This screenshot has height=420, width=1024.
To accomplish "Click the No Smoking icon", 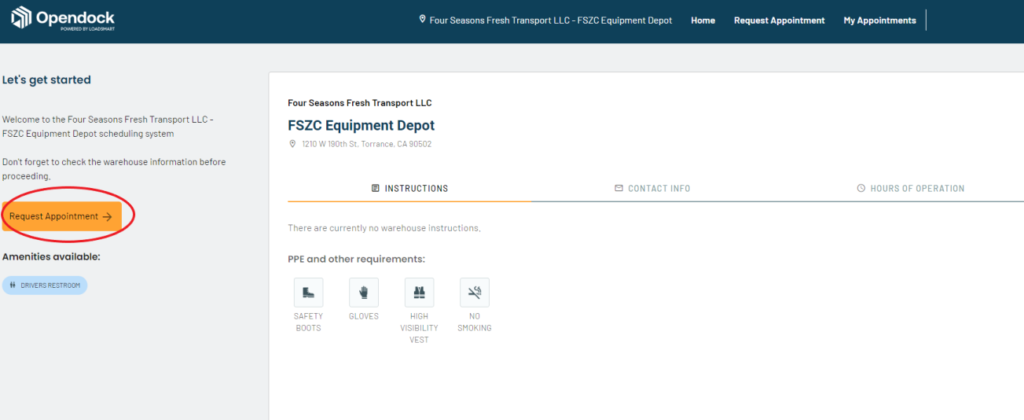I will point(474,293).
